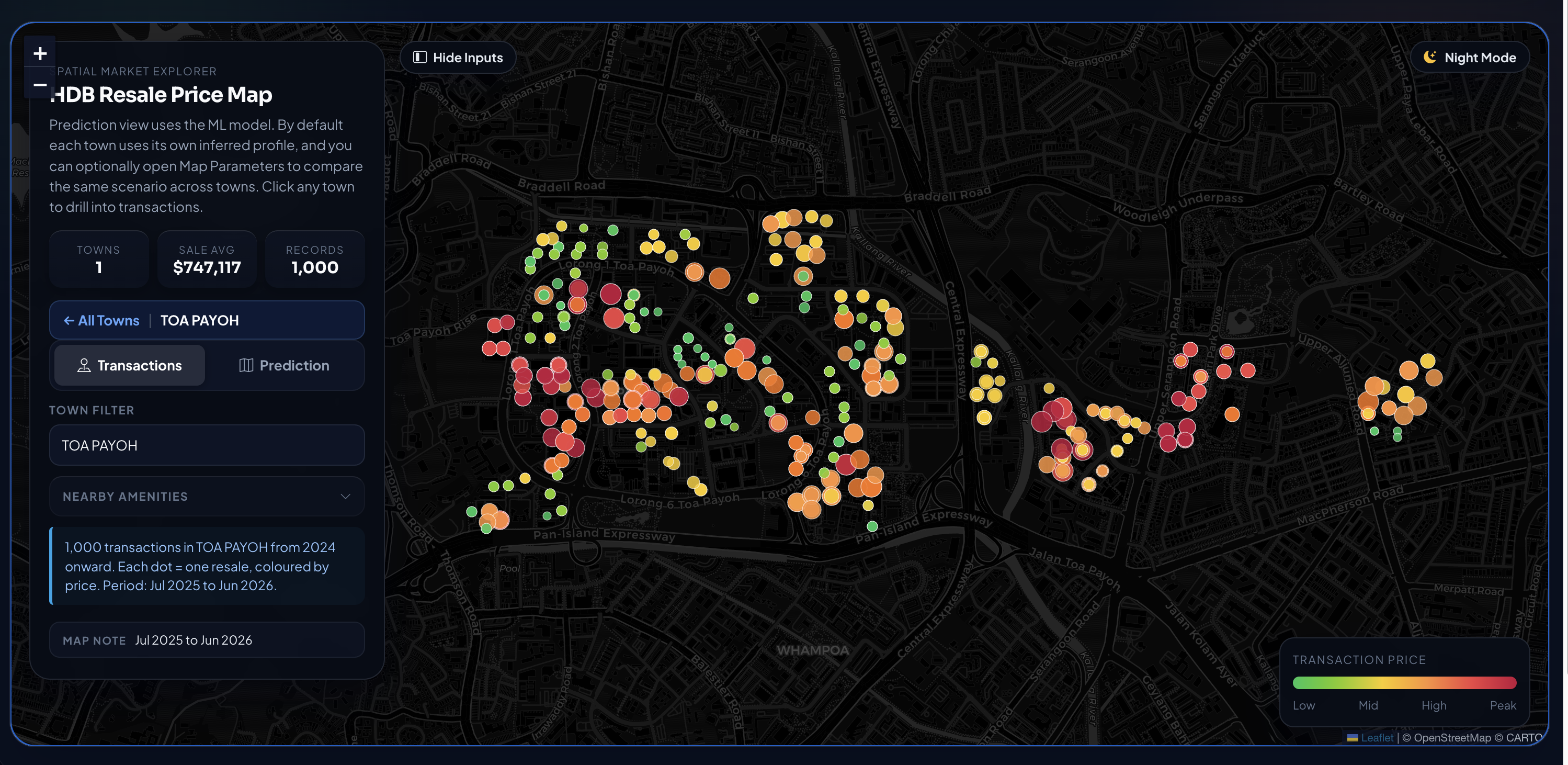The image size is (1568, 765).
Task: Click the Night Mode moon icon
Action: tap(1430, 57)
